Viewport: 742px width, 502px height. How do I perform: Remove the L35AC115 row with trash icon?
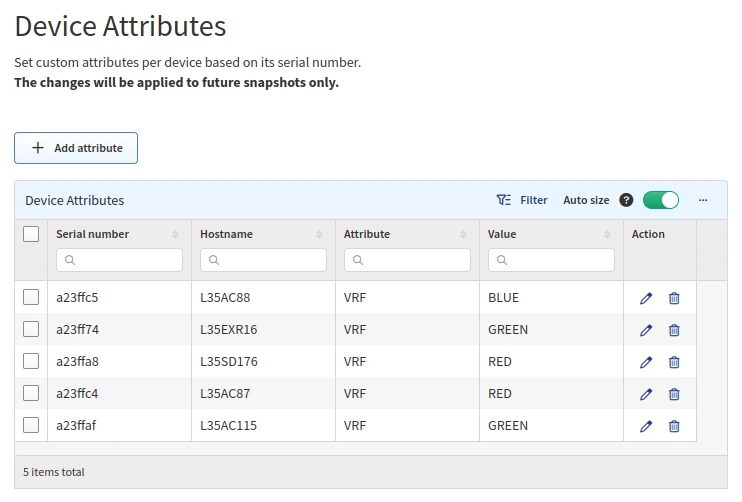click(674, 426)
